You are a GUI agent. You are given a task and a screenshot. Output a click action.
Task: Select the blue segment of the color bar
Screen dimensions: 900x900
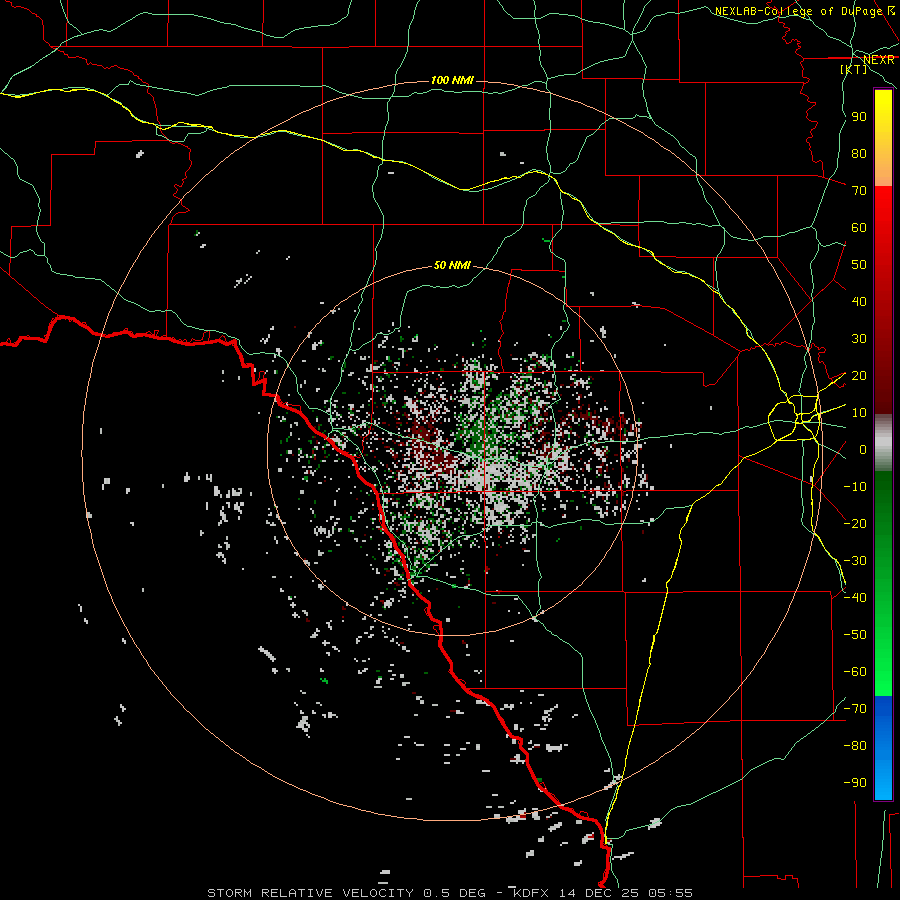(x=883, y=746)
